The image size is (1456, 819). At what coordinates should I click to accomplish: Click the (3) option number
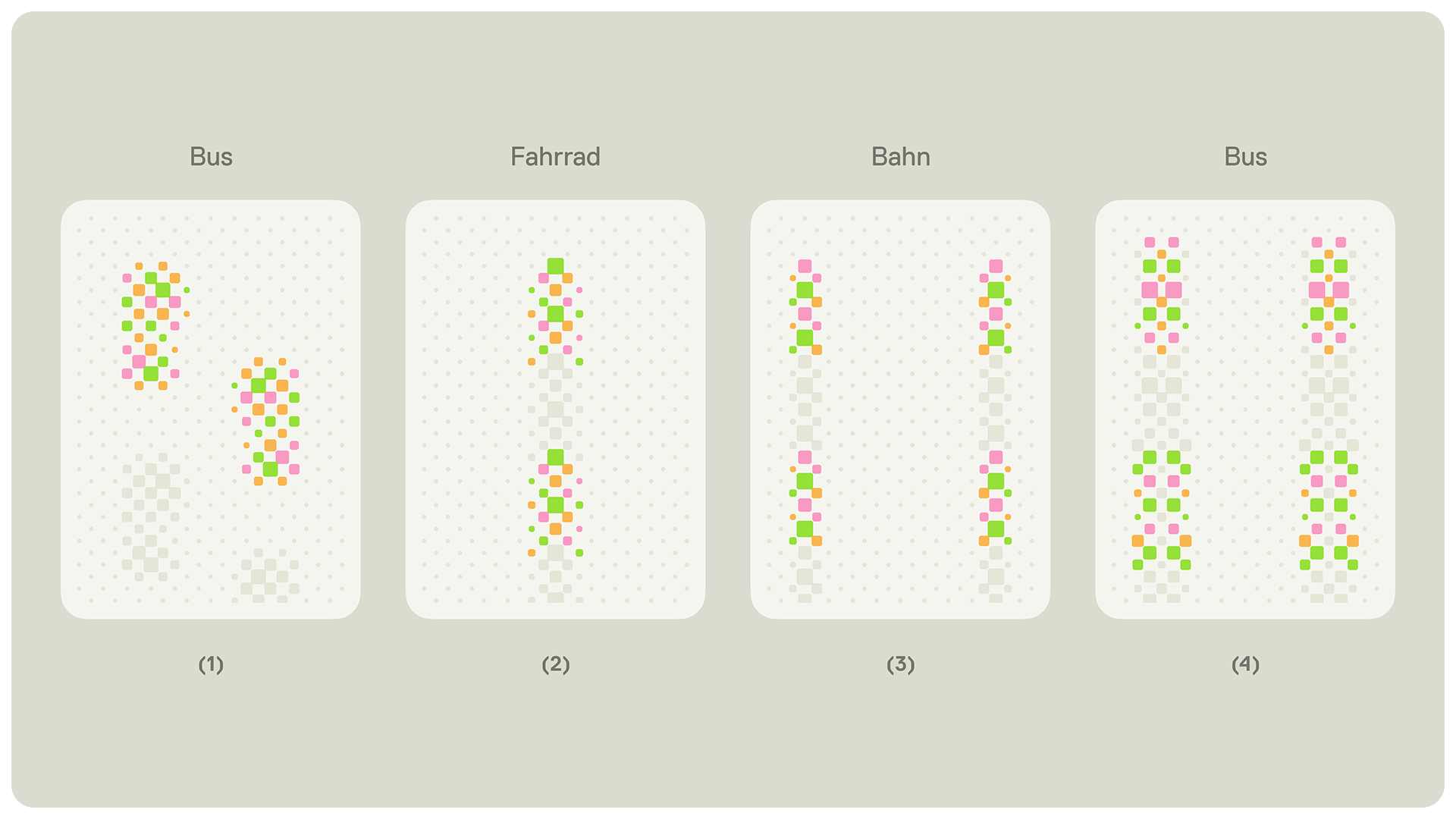click(x=900, y=664)
